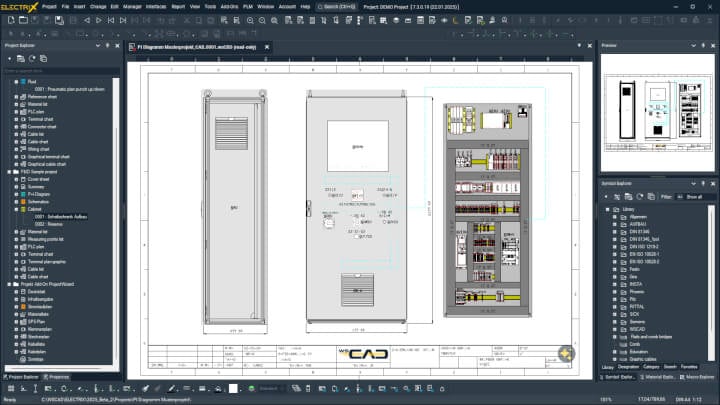The width and height of the screenshot is (720, 405).
Task: Collapse the Cabinet tree node
Action: click(x=13, y=209)
